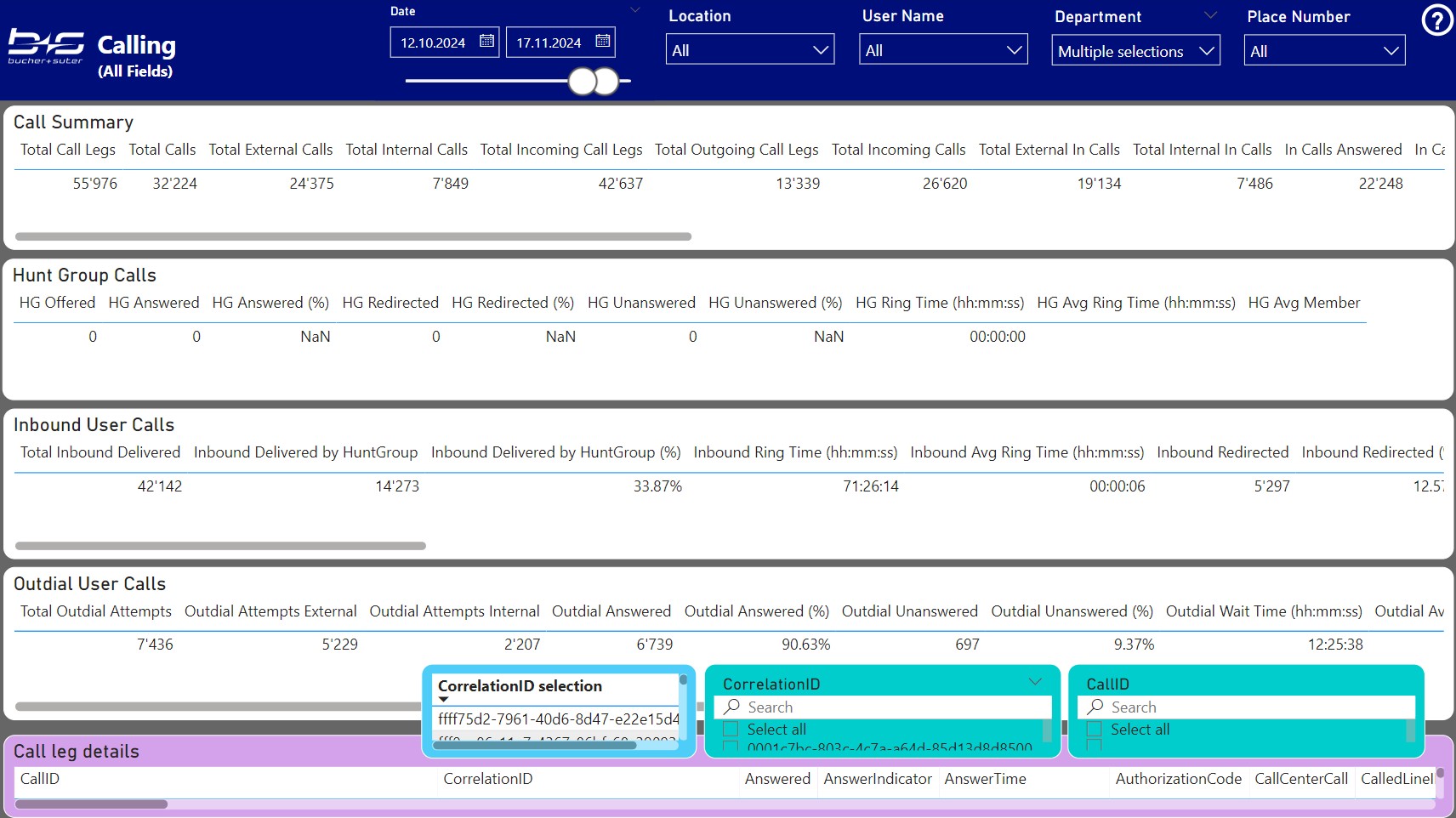
Task: Click the Total External Calls value 24'375
Action: [x=311, y=184]
